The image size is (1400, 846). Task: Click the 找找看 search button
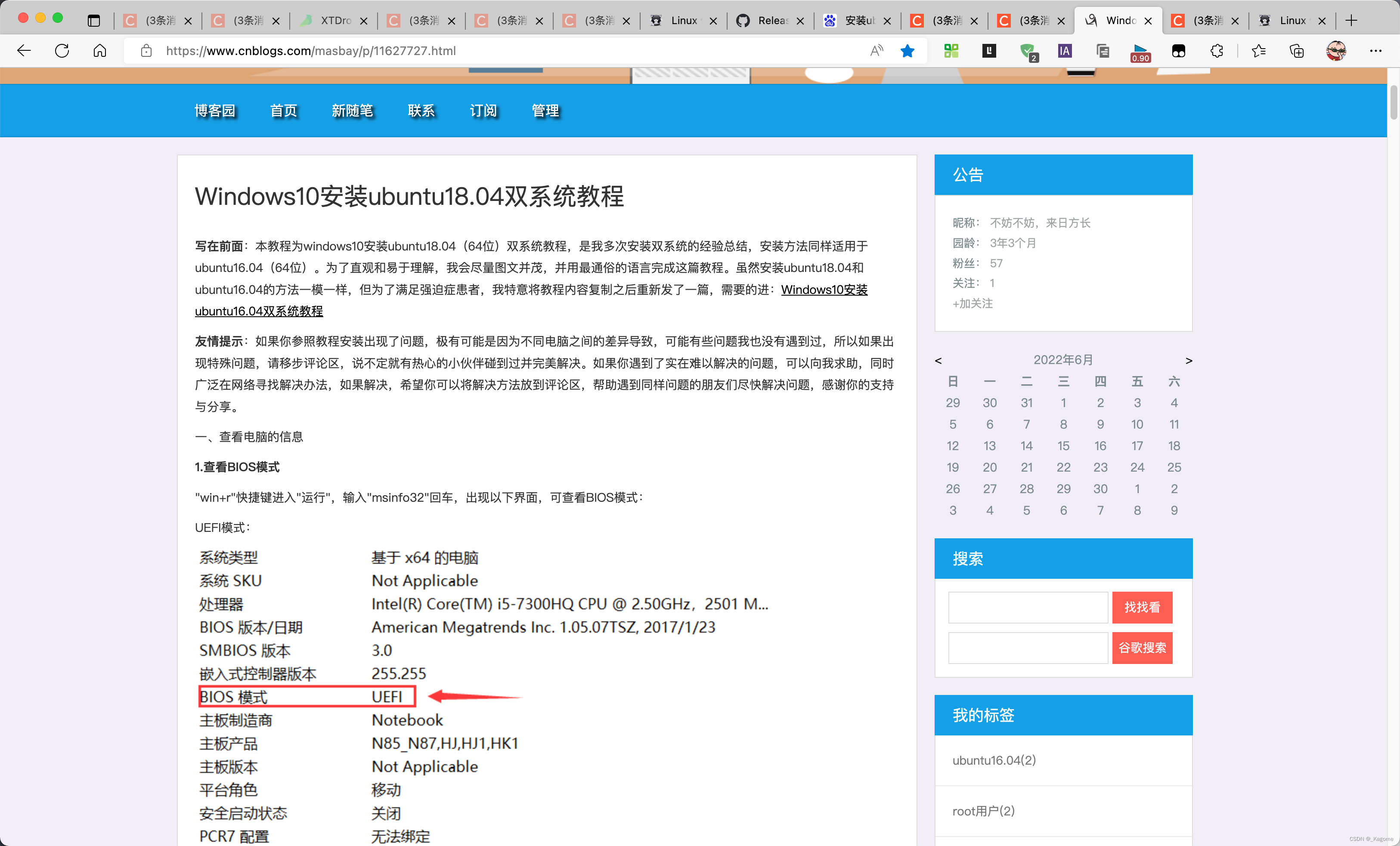[x=1142, y=607]
